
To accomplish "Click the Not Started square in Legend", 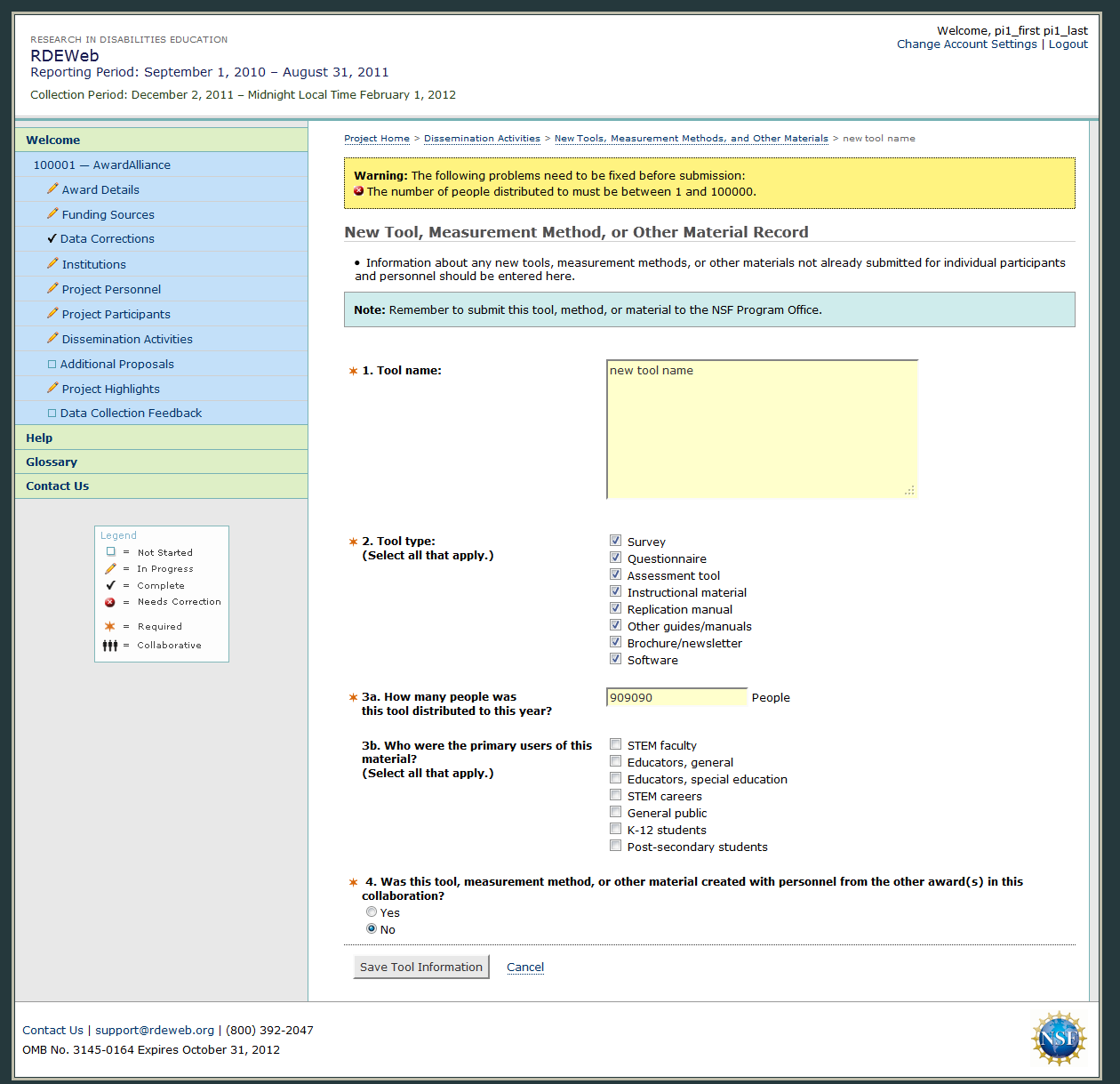I will point(110,551).
